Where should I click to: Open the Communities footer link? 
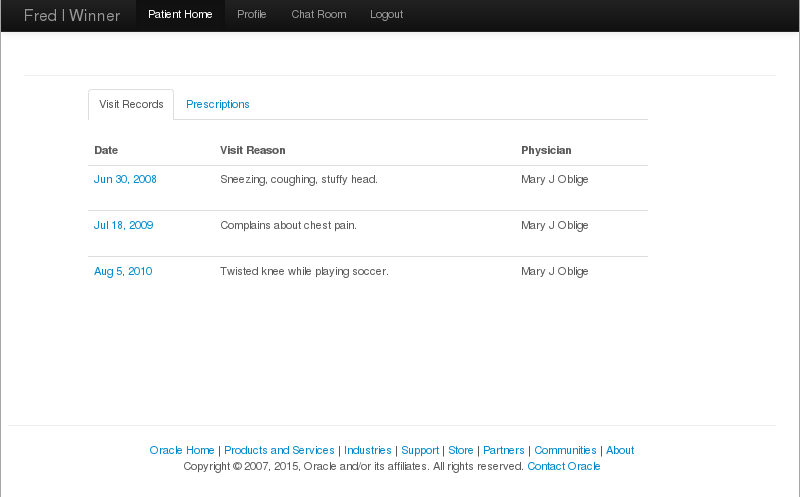pos(565,451)
